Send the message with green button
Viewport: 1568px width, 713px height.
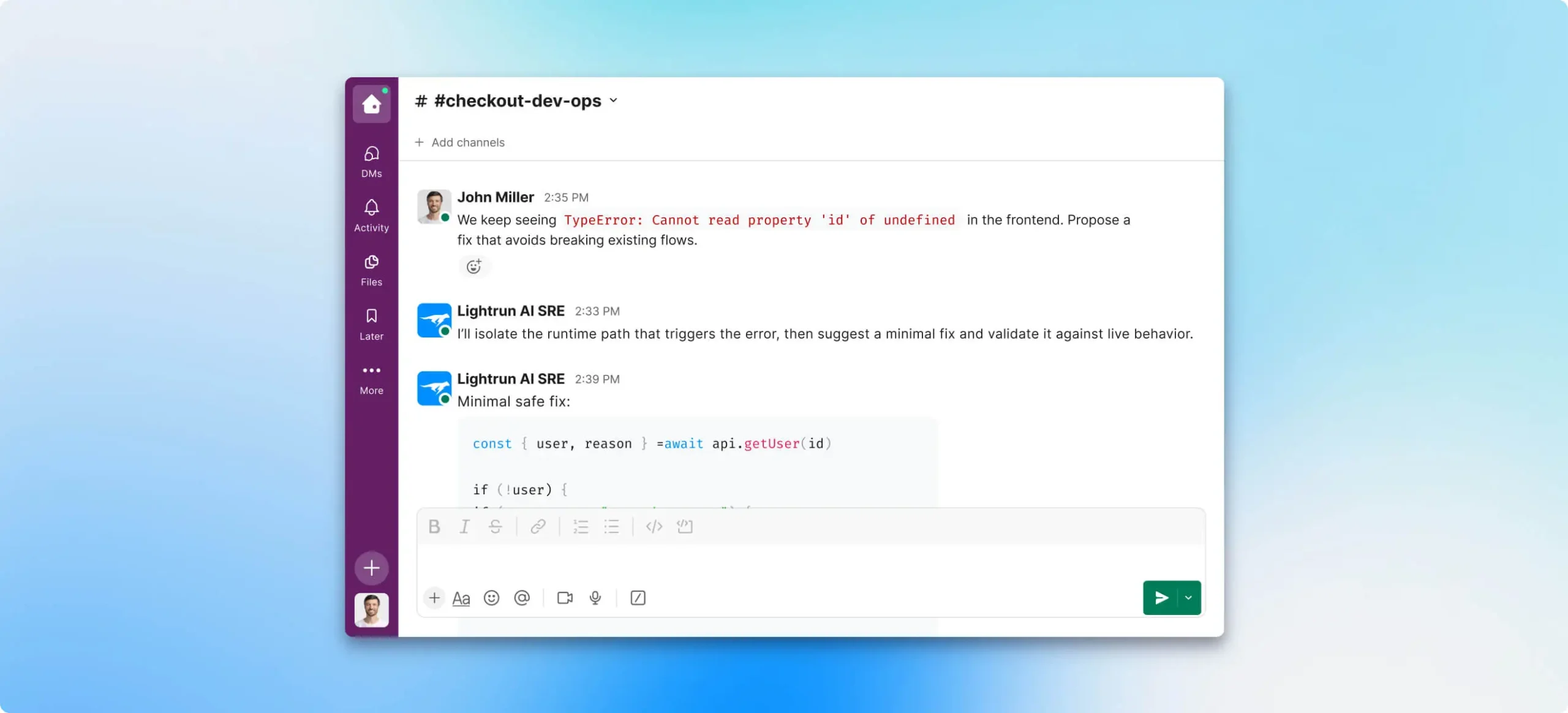(1161, 598)
